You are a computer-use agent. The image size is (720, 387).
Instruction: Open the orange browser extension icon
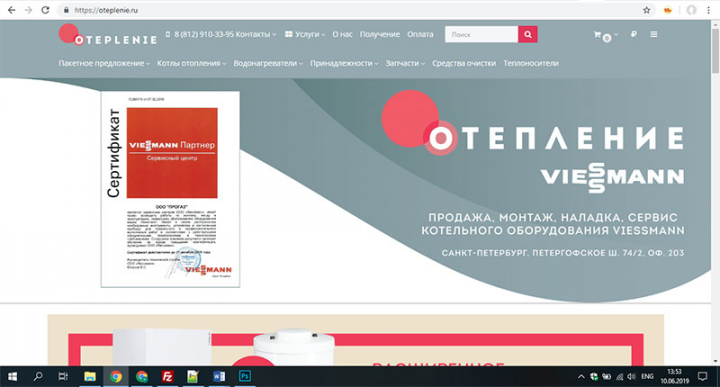668,10
